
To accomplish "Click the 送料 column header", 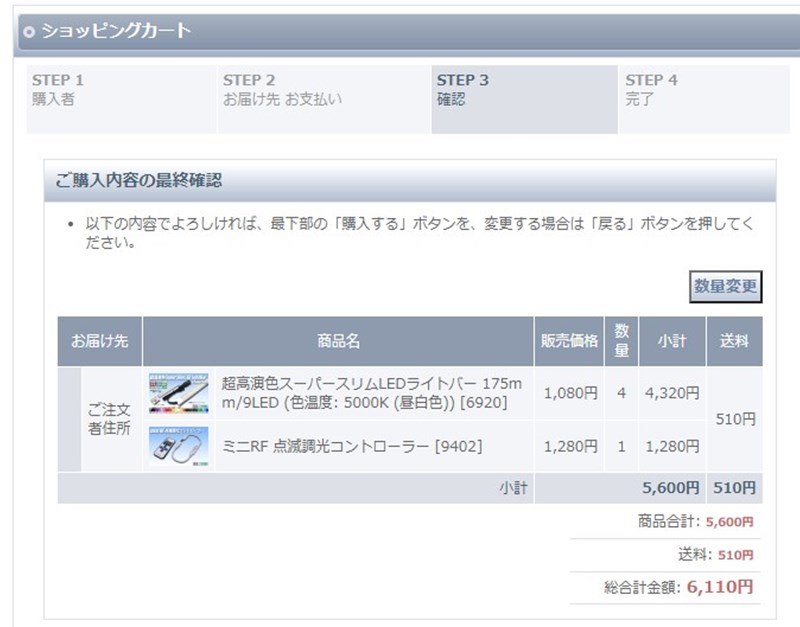I will 734,341.
